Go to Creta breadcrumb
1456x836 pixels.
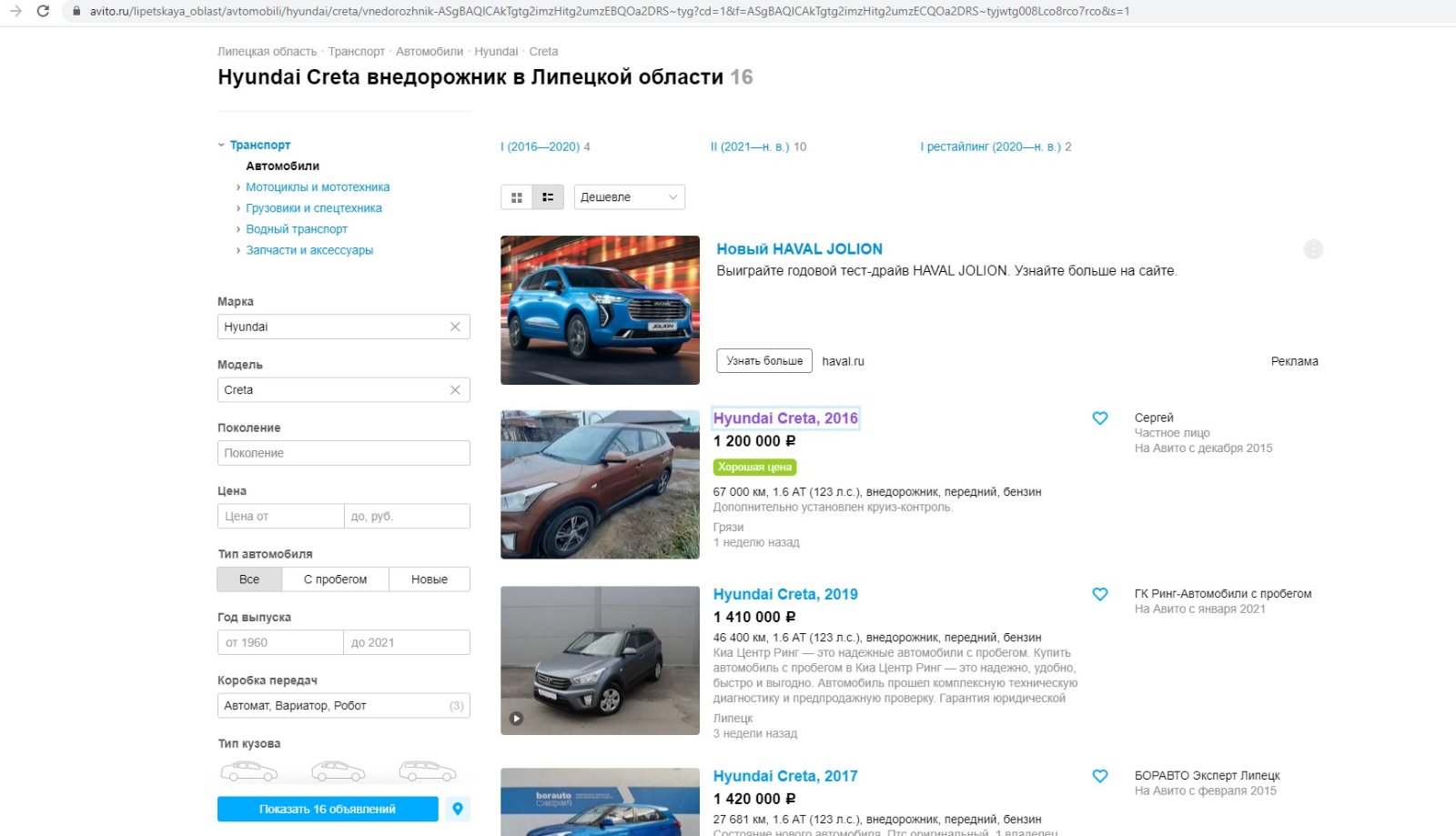pyautogui.click(x=543, y=52)
